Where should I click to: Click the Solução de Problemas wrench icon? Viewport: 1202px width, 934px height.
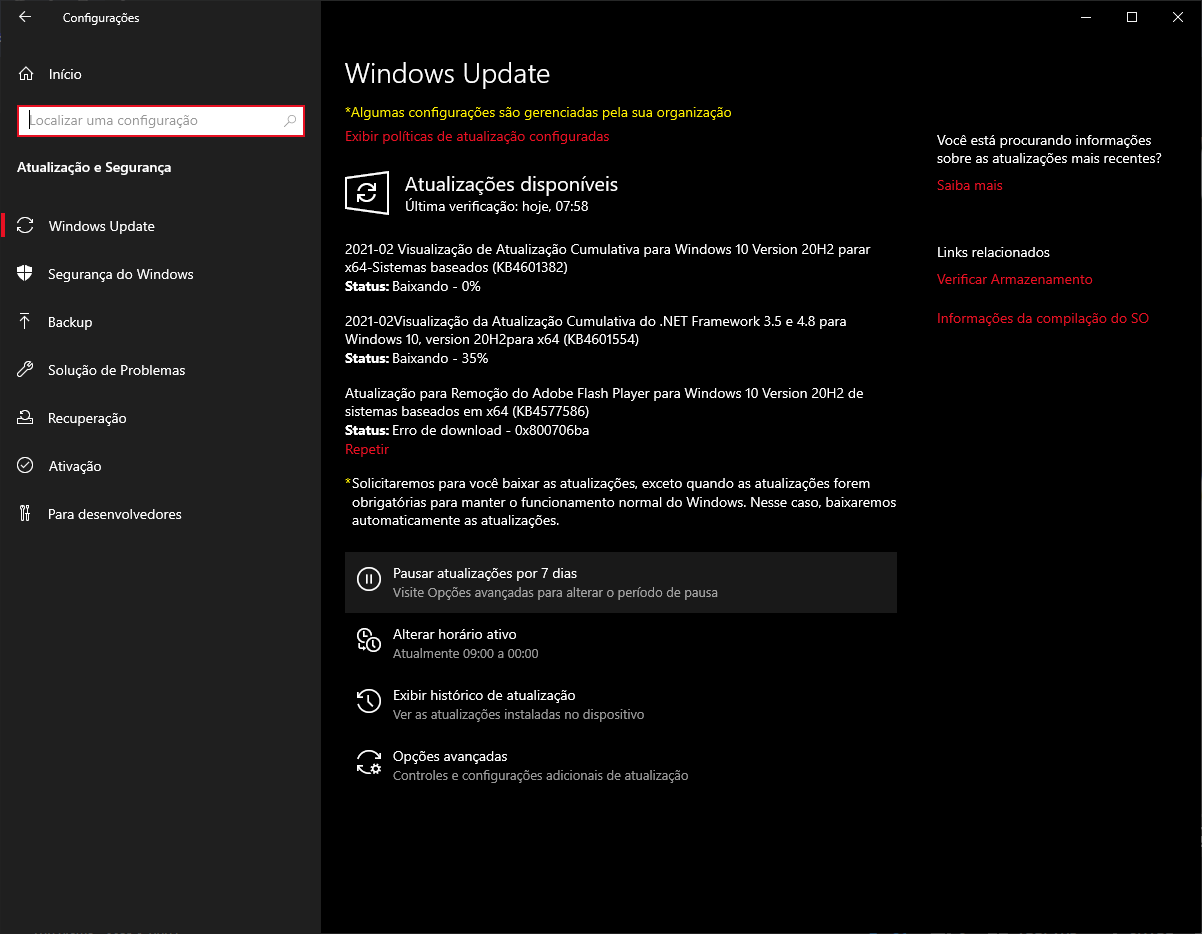(x=26, y=370)
